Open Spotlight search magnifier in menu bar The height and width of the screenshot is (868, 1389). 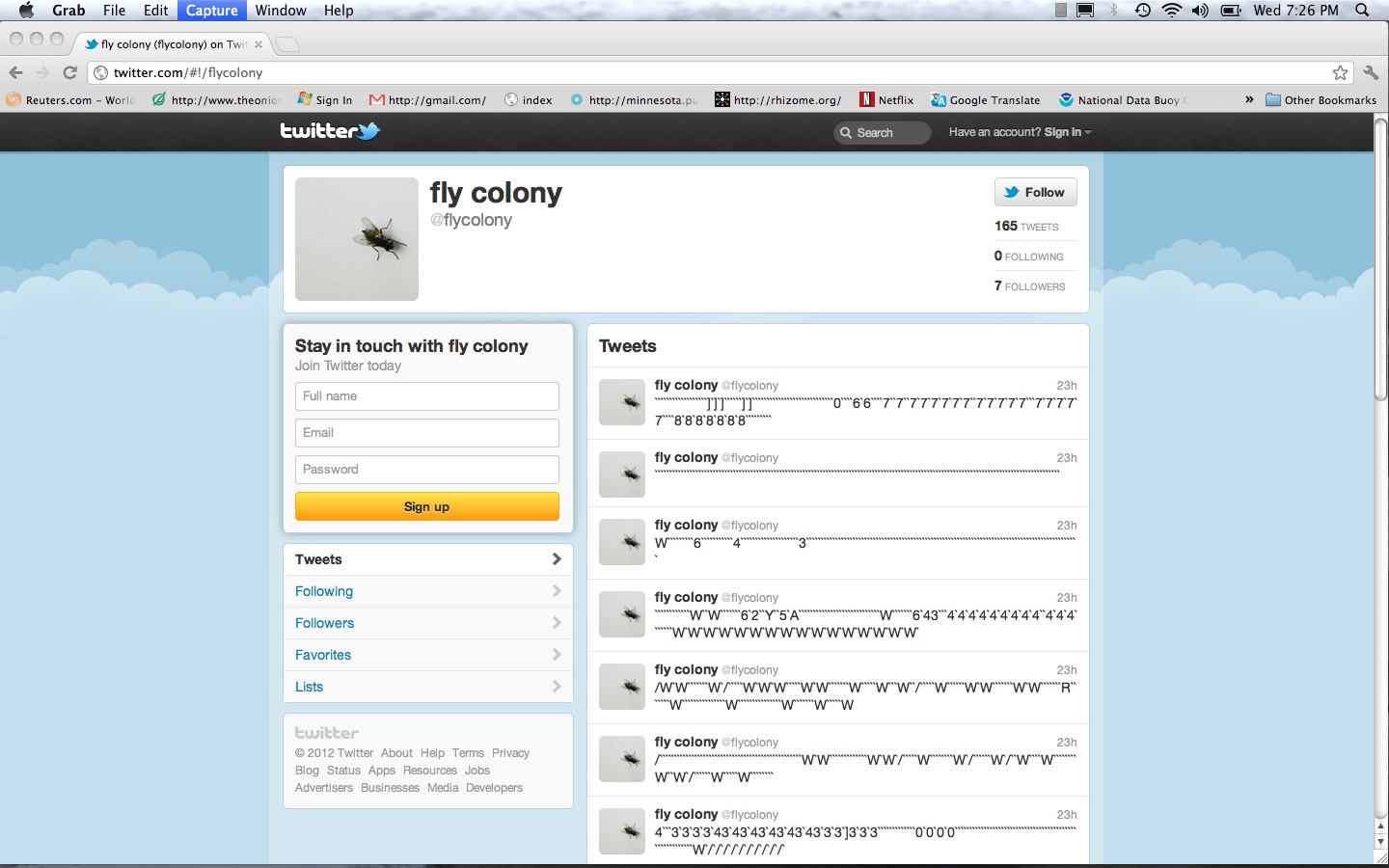pyautogui.click(x=1362, y=11)
